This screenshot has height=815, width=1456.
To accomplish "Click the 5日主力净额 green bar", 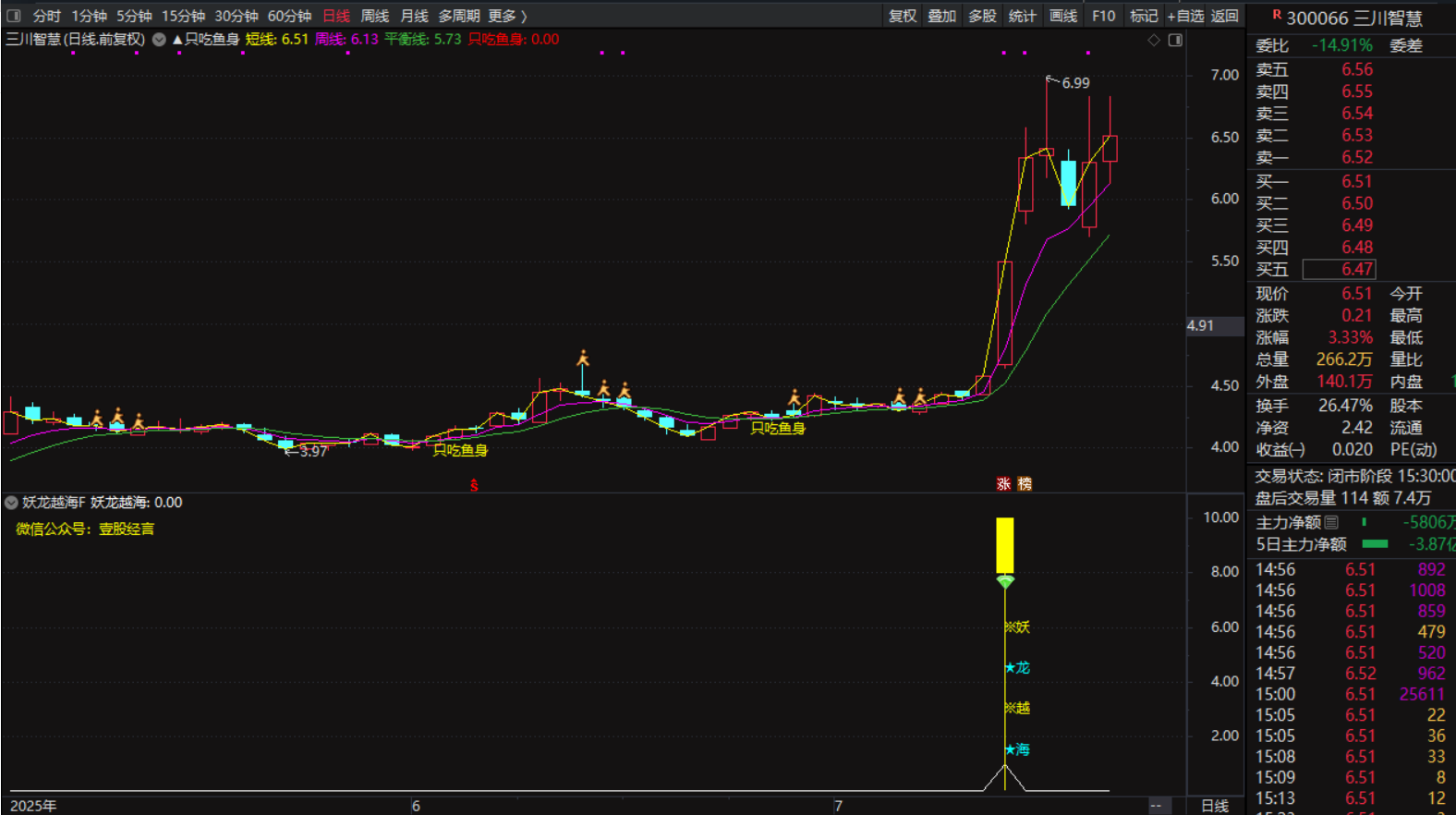I will [x=1375, y=544].
